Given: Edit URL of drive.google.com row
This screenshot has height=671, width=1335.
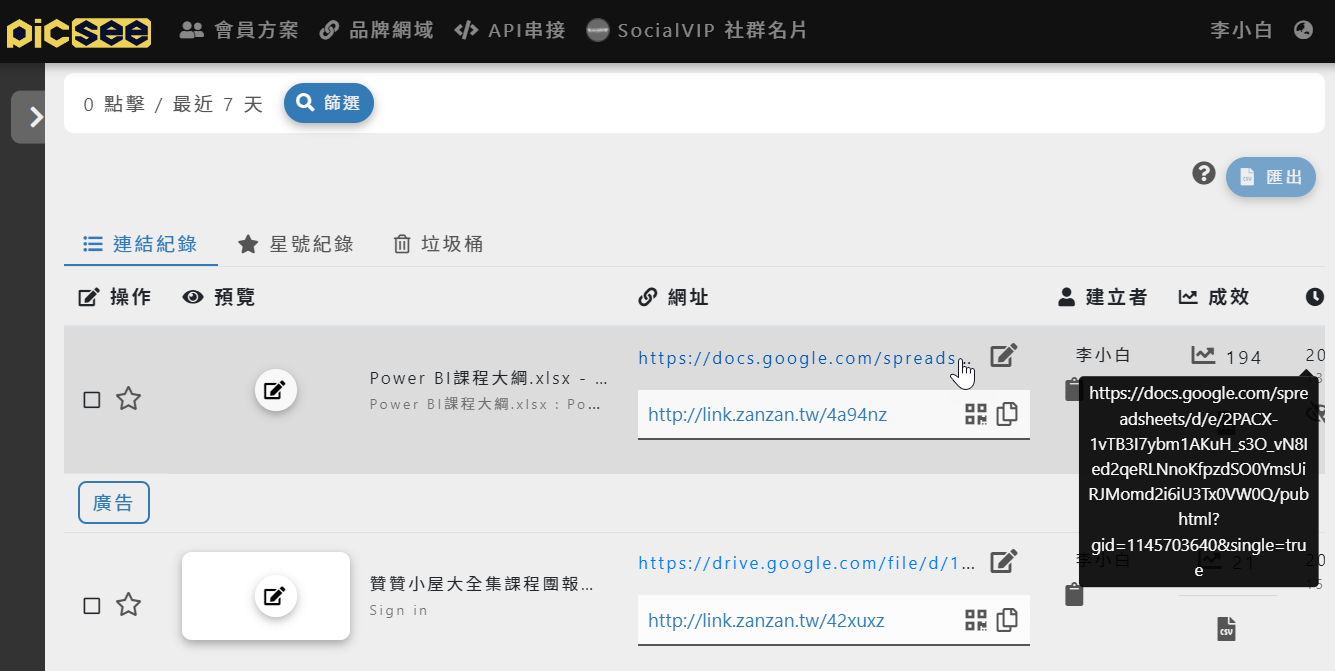Looking at the screenshot, I should click(1004, 561).
